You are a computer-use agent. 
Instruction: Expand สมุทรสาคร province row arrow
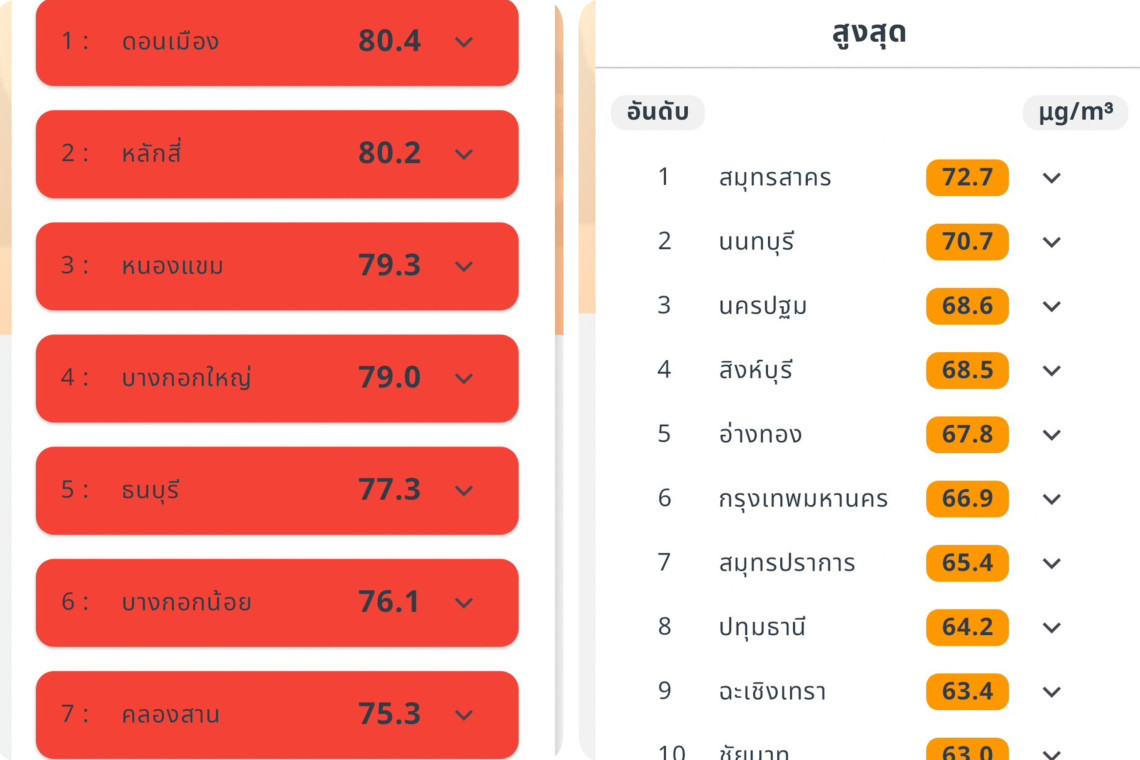click(x=1051, y=178)
